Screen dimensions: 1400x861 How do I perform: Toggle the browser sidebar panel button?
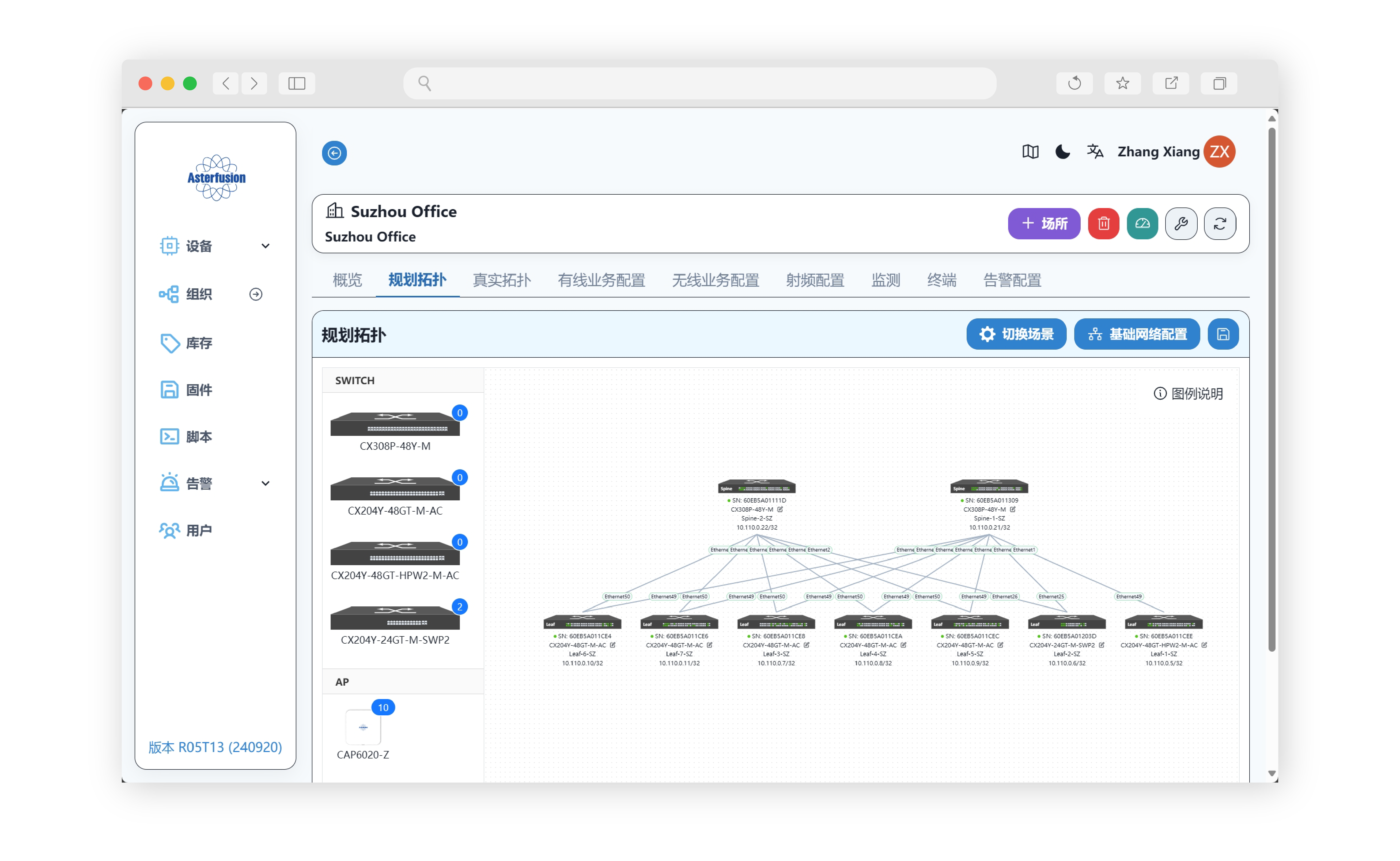[296, 83]
